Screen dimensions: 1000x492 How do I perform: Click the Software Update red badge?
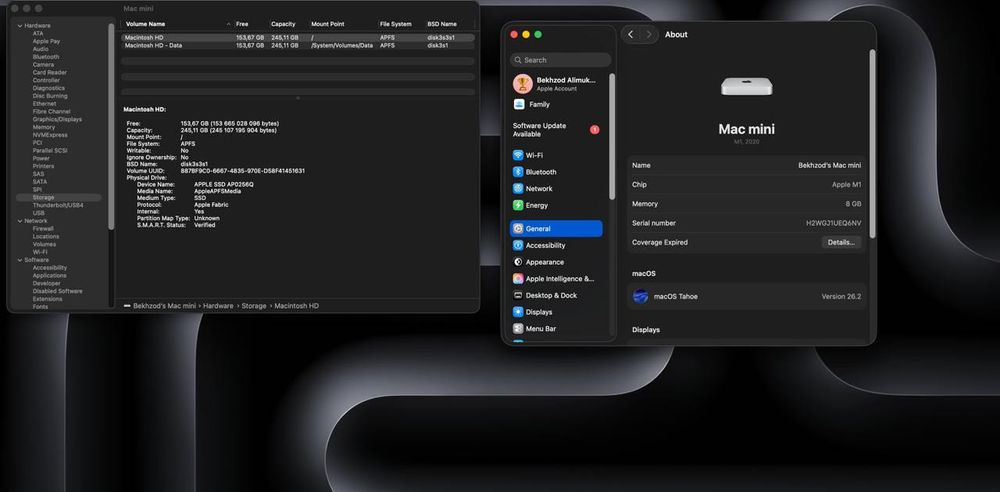point(594,130)
